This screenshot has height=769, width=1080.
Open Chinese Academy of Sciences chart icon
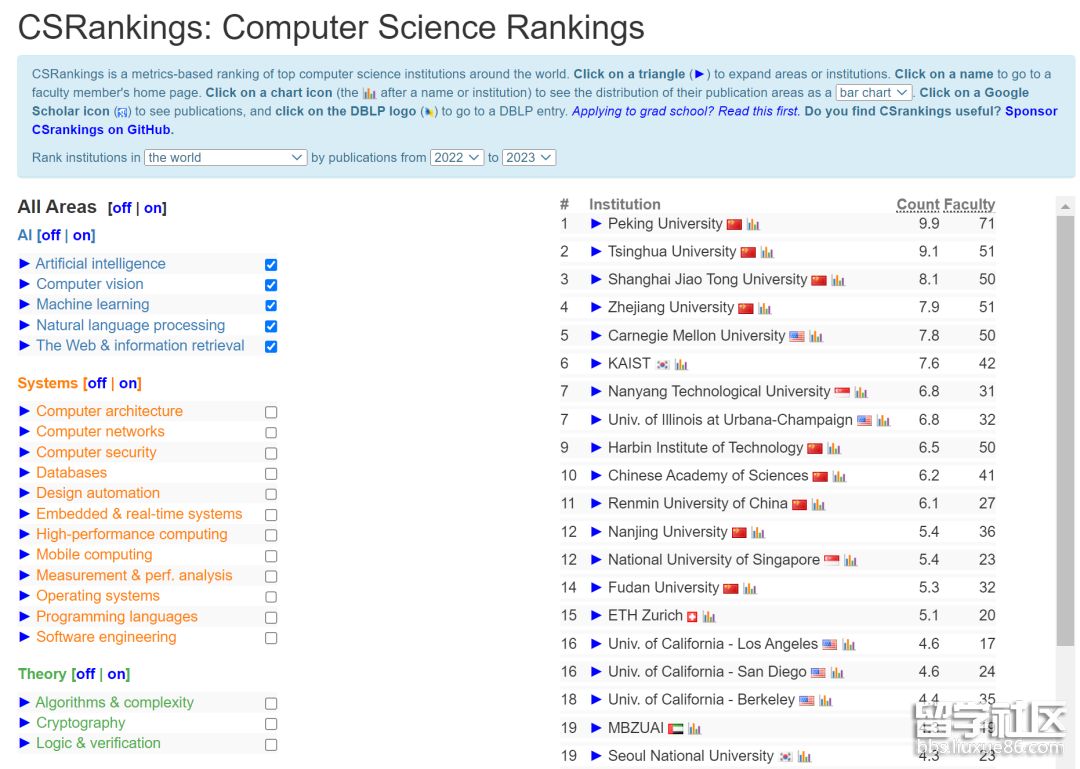[838, 476]
